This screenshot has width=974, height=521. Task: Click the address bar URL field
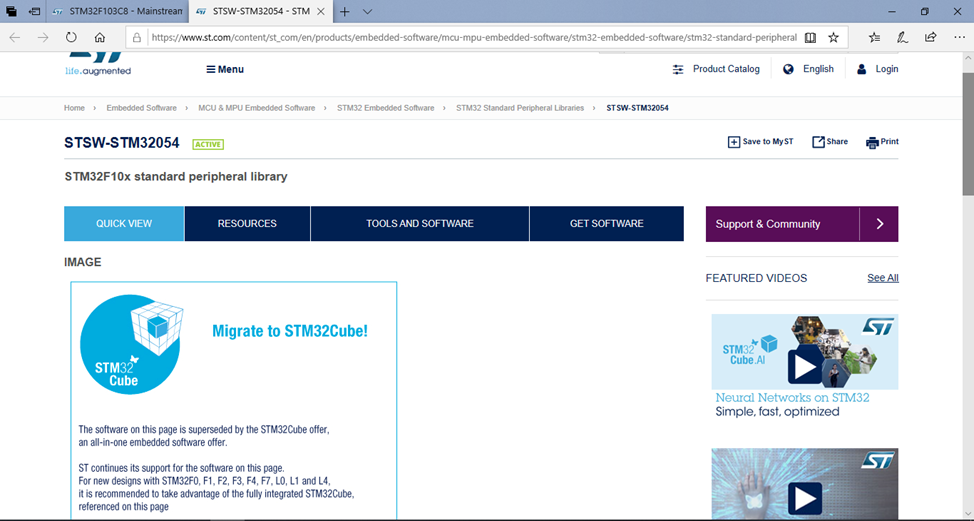pyautogui.click(x=473, y=37)
